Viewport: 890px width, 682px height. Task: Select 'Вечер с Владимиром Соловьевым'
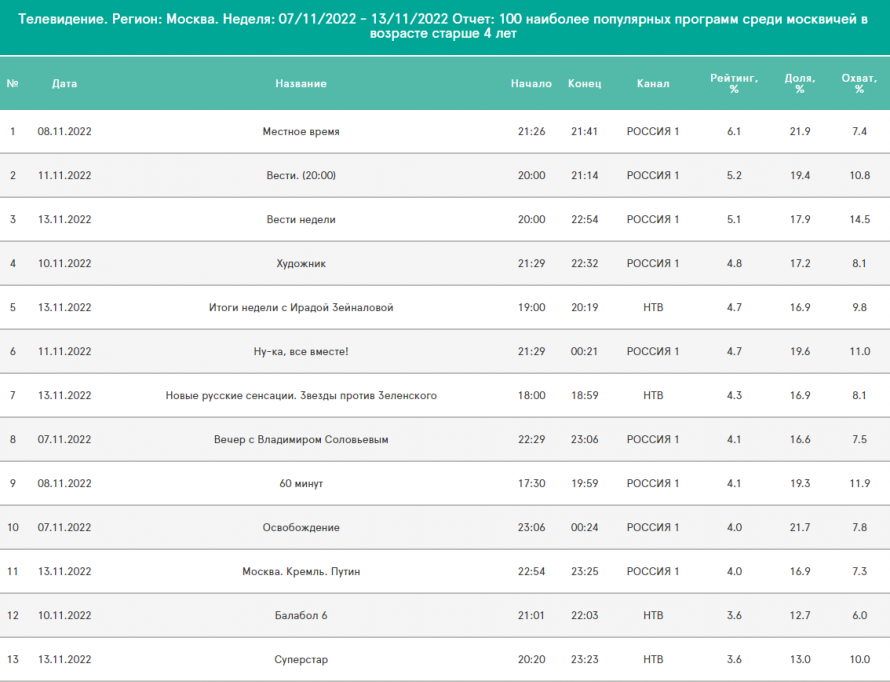coord(301,439)
